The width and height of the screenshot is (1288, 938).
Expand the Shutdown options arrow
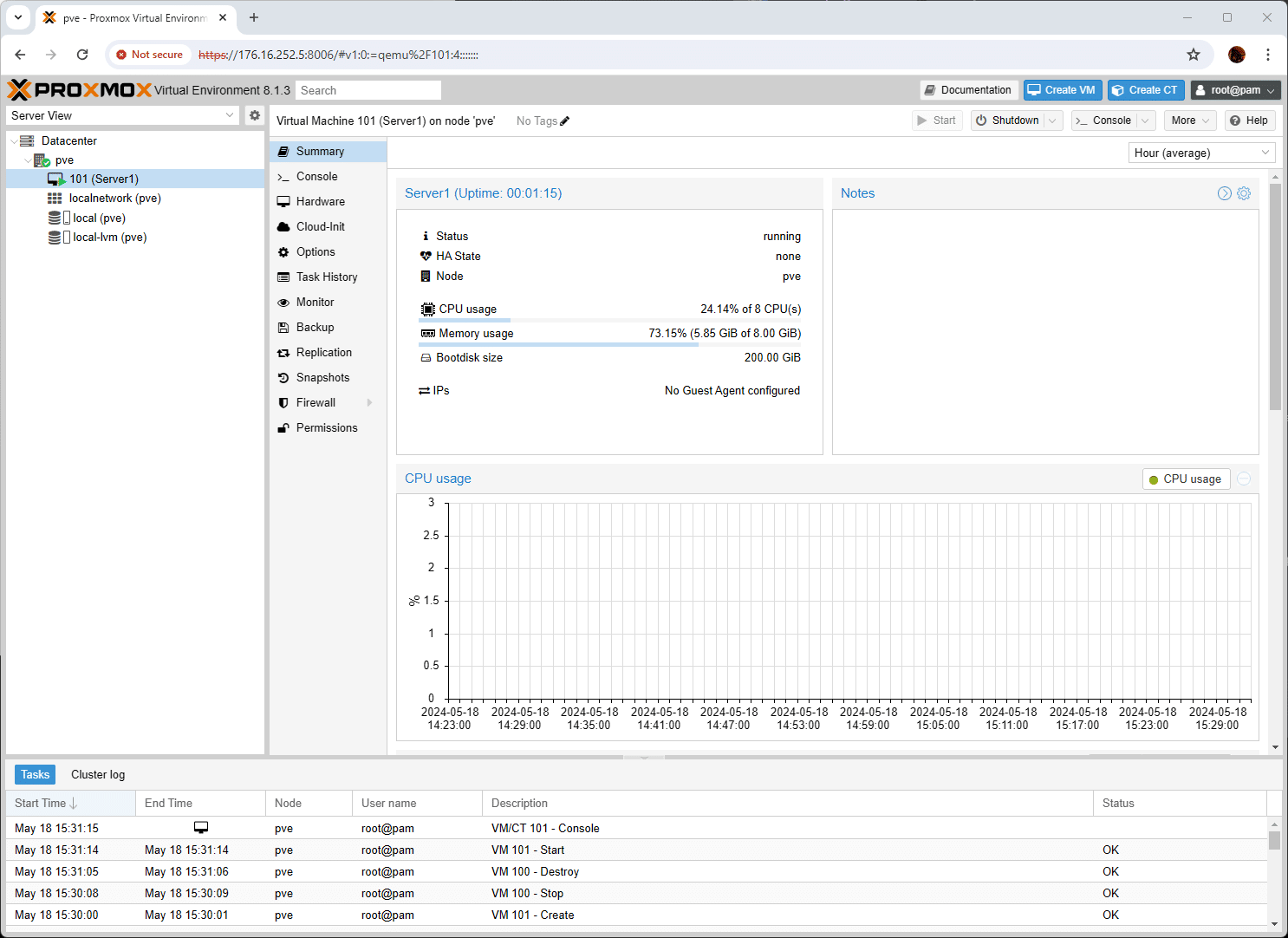1053,121
